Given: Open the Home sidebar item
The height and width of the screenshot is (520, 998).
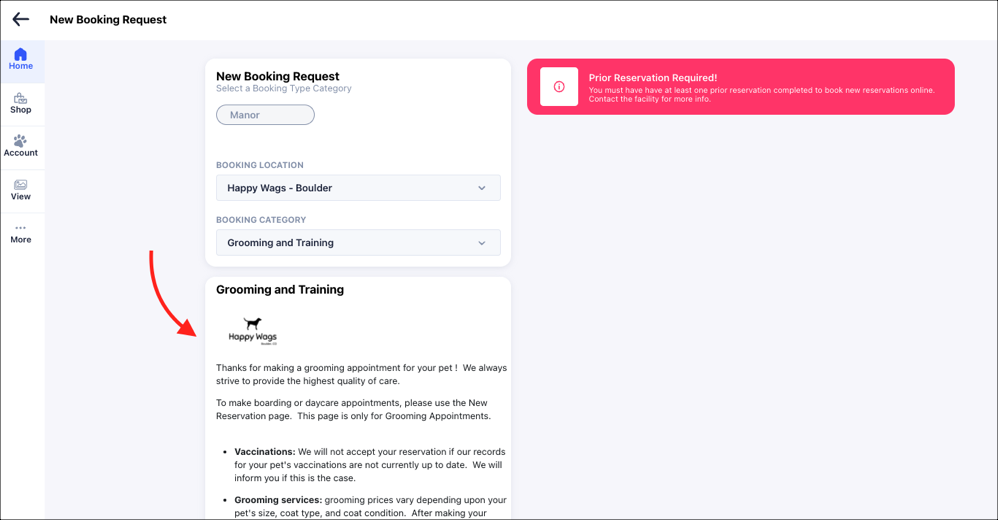Looking at the screenshot, I should pos(21,60).
